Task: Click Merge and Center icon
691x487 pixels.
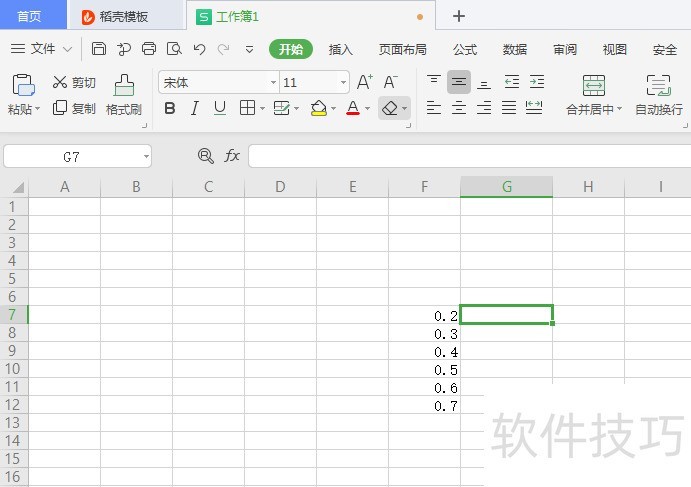Action: coord(594,86)
